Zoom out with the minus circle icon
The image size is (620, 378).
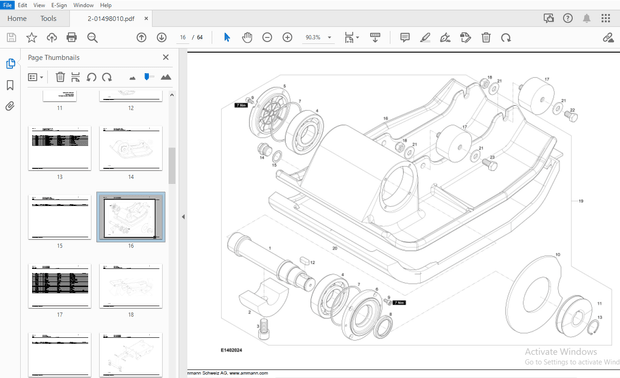(267, 38)
